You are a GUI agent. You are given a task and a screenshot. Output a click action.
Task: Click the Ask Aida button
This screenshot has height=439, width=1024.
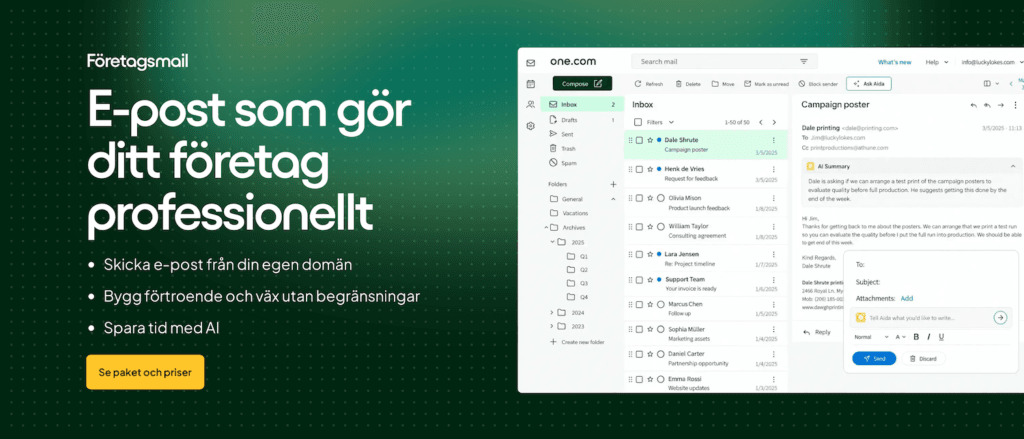tap(869, 84)
